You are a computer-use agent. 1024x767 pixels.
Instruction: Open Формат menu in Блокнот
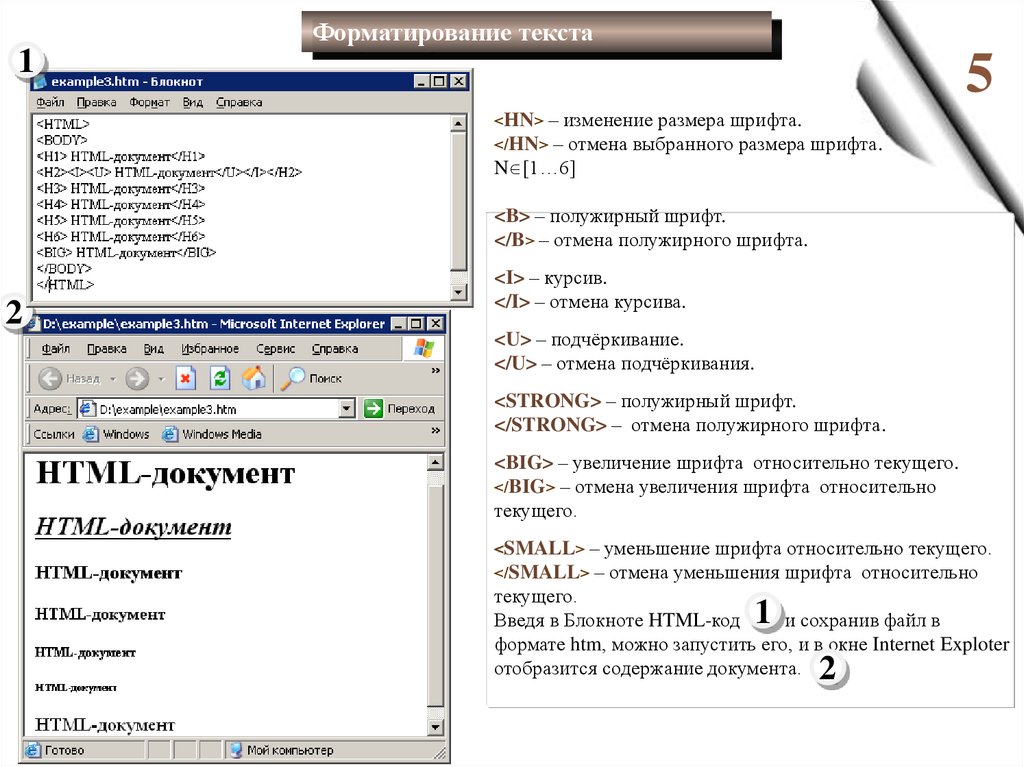pos(150,102)
